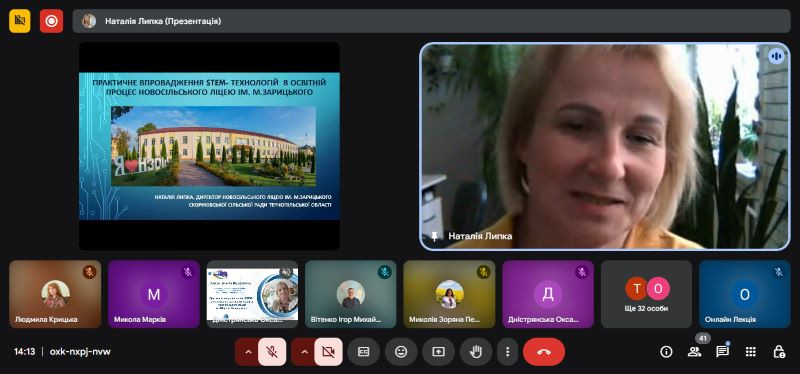Click the Вітенко Ігор avatar photo
Viewport: 800px width, 374px height.
point(351,294)
